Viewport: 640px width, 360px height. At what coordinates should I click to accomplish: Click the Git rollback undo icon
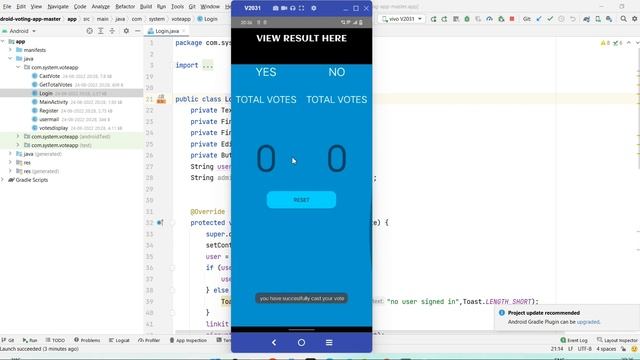point(573,19)
